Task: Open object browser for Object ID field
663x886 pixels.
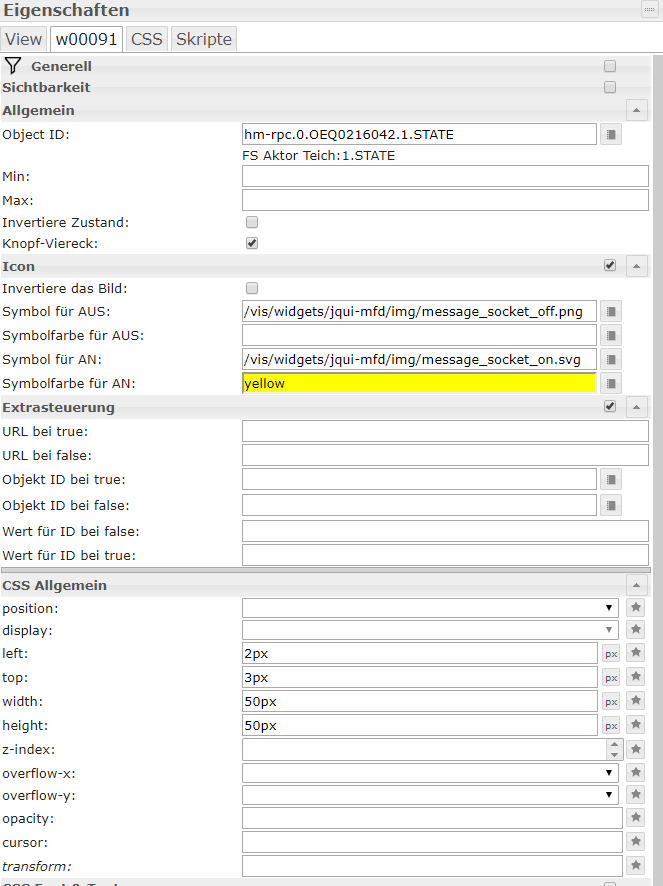Action: coord(610,134)
